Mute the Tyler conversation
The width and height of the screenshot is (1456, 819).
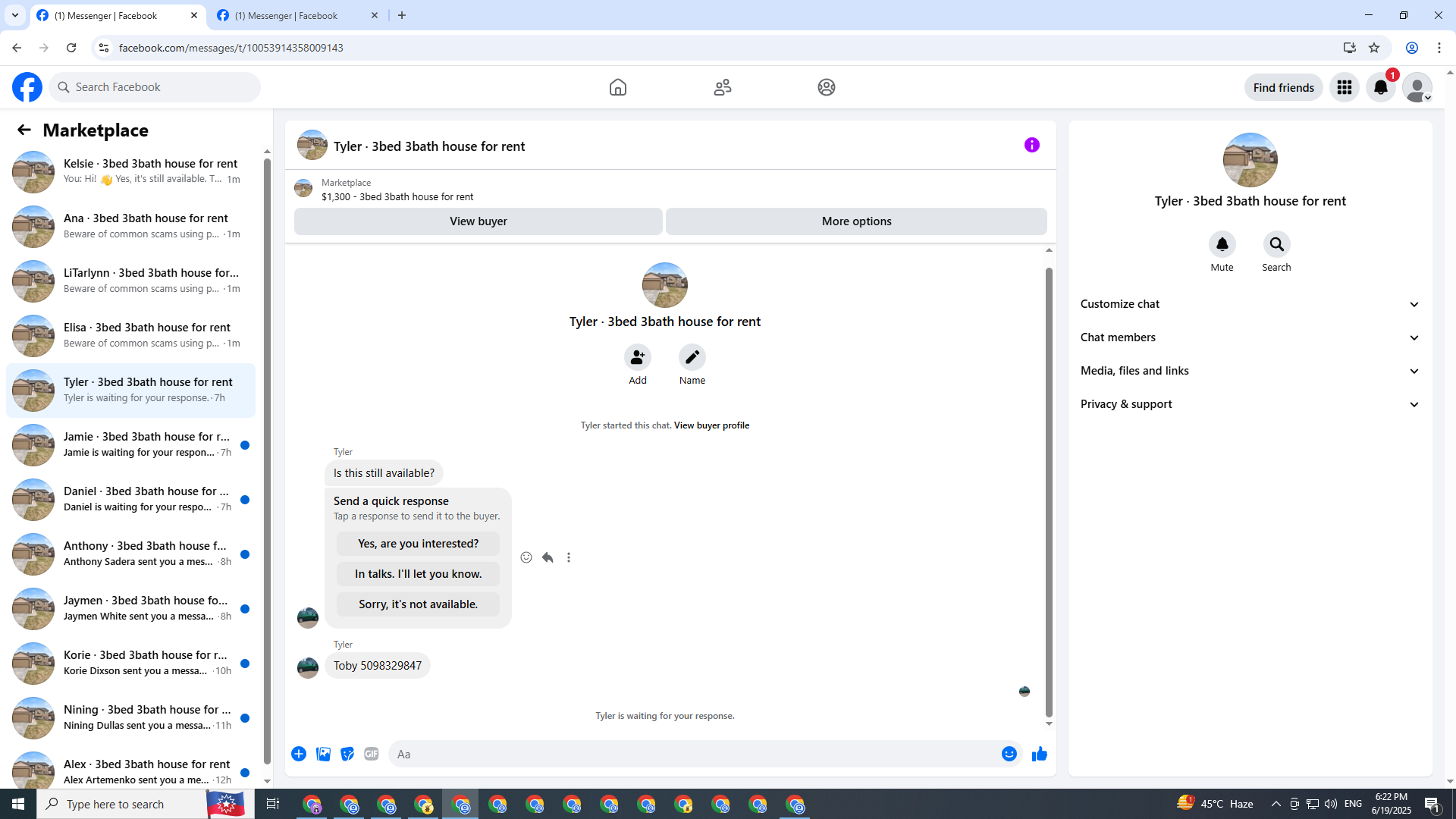[1222, 244]
